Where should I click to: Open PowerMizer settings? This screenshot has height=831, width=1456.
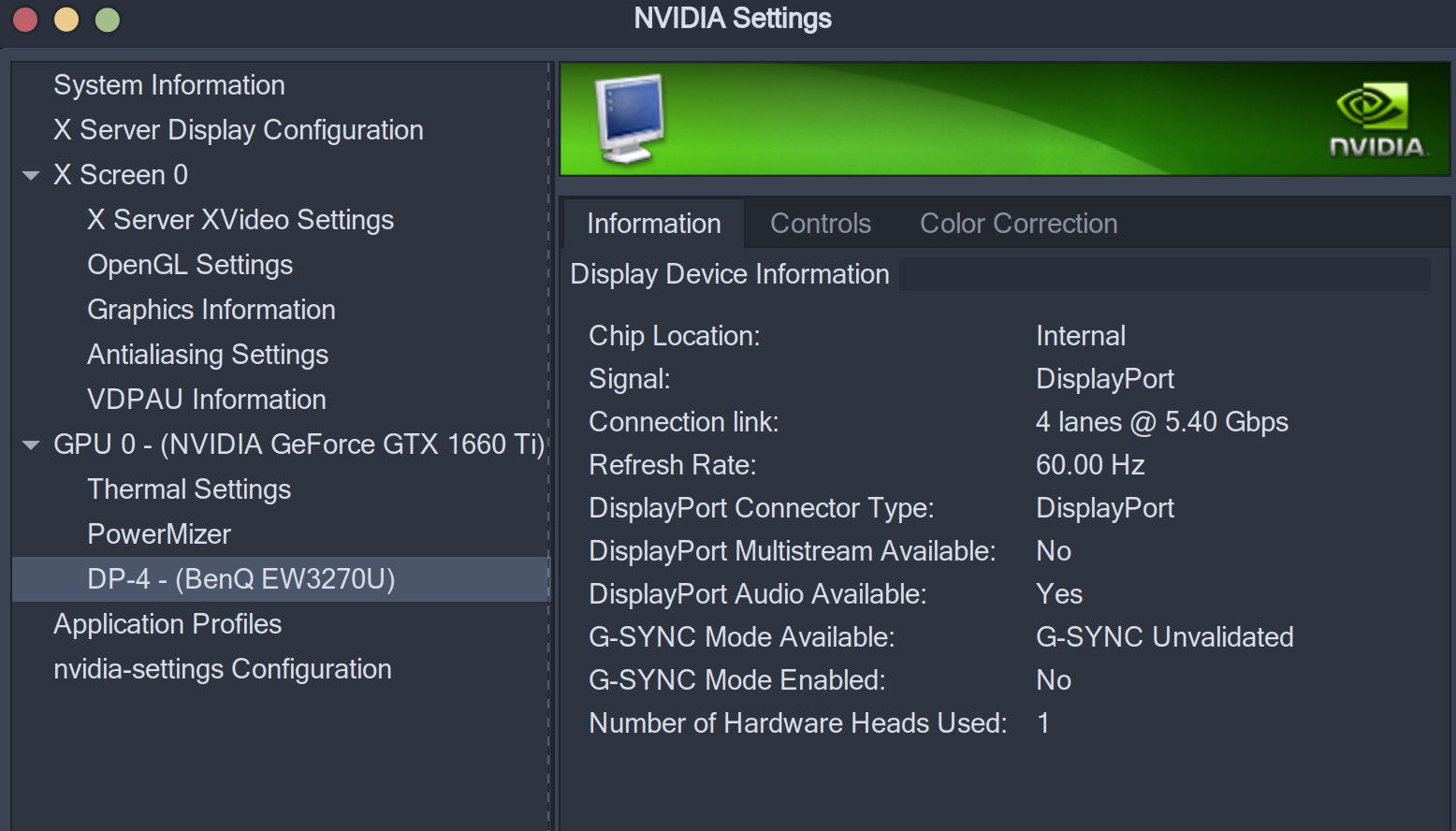pyautogui.click(x=159, y=534)
